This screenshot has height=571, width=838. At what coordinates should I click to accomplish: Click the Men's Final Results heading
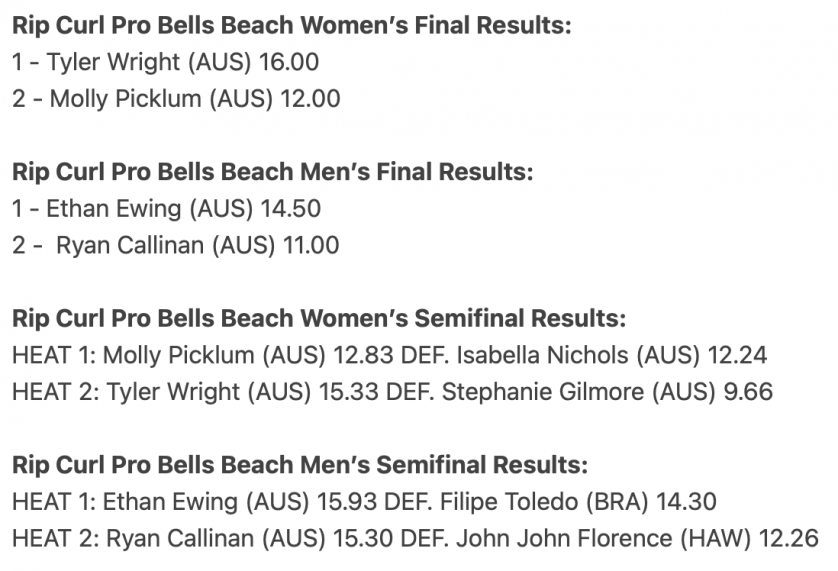tap(273, 172)
